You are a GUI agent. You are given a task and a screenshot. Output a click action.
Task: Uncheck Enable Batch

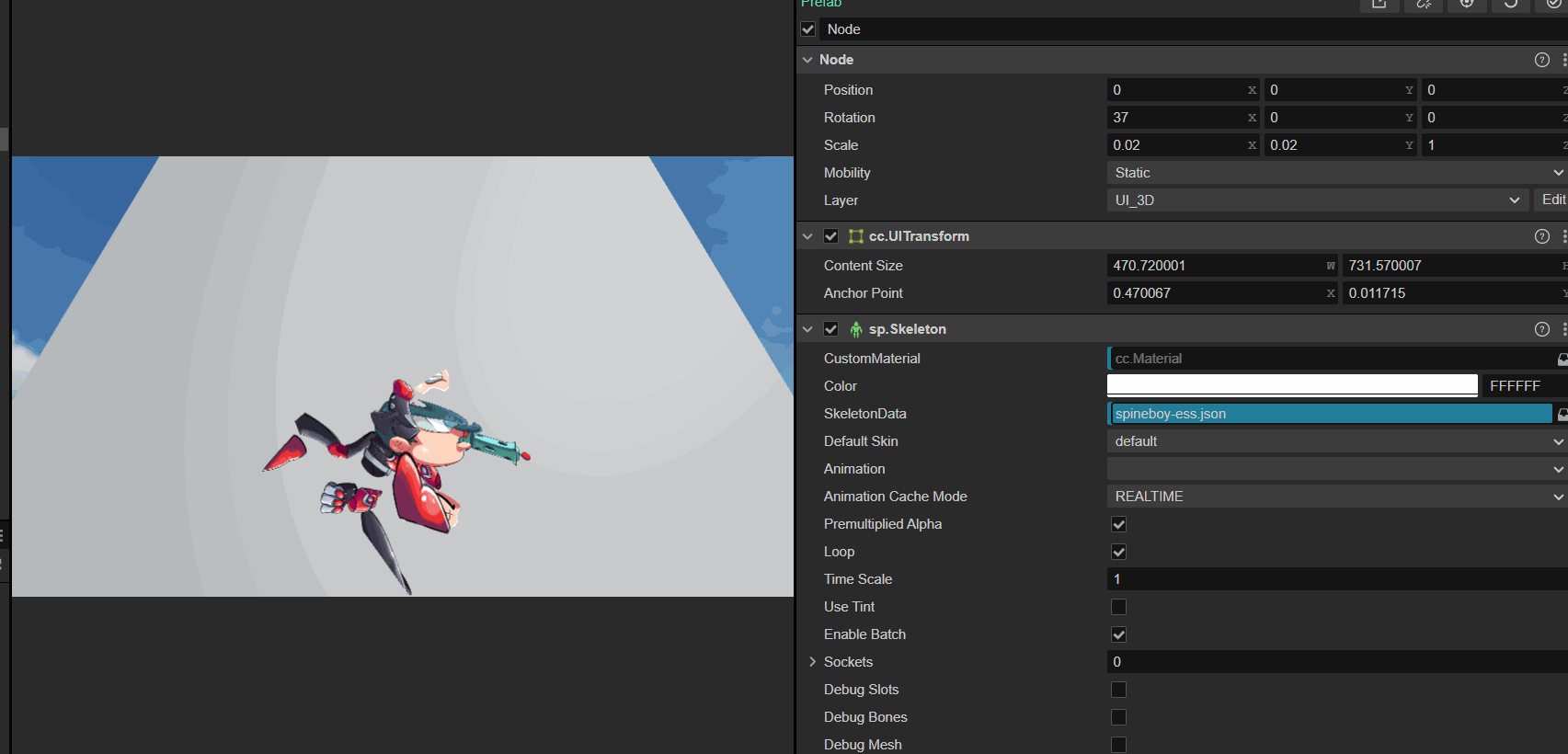(x=1119, y=634)
